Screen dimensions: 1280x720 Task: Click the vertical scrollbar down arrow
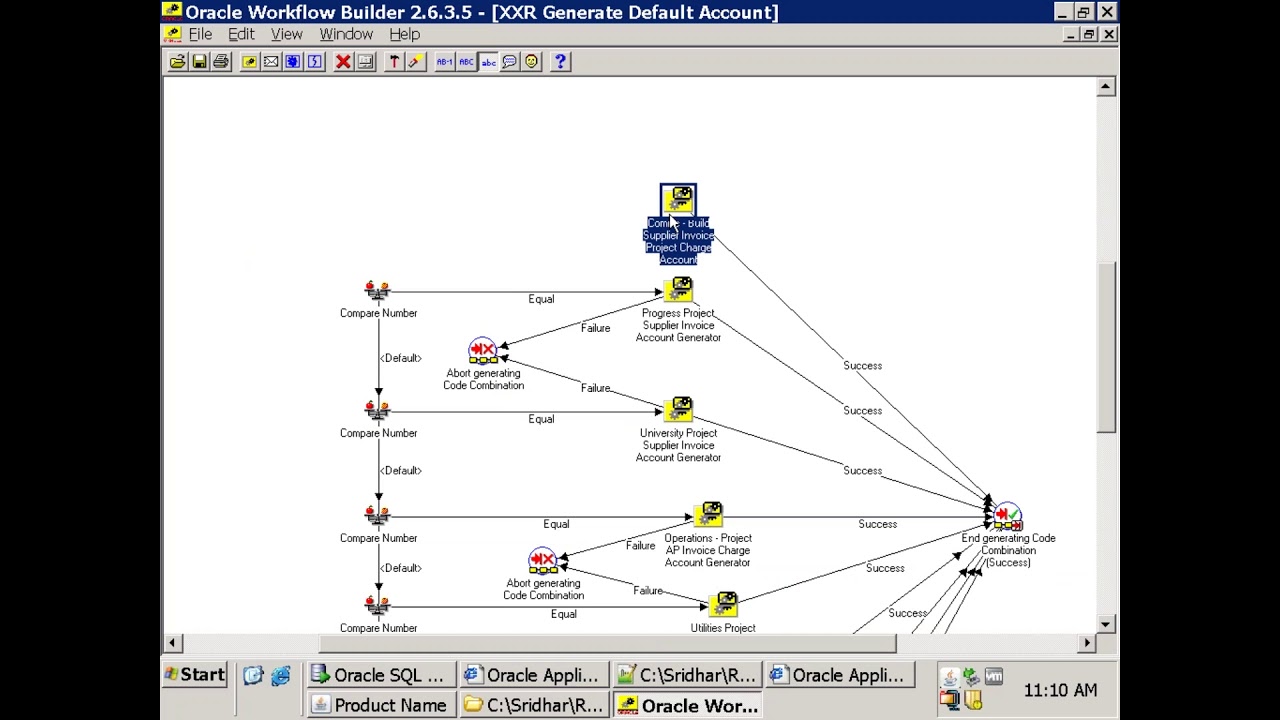(x=1105, y=624)
